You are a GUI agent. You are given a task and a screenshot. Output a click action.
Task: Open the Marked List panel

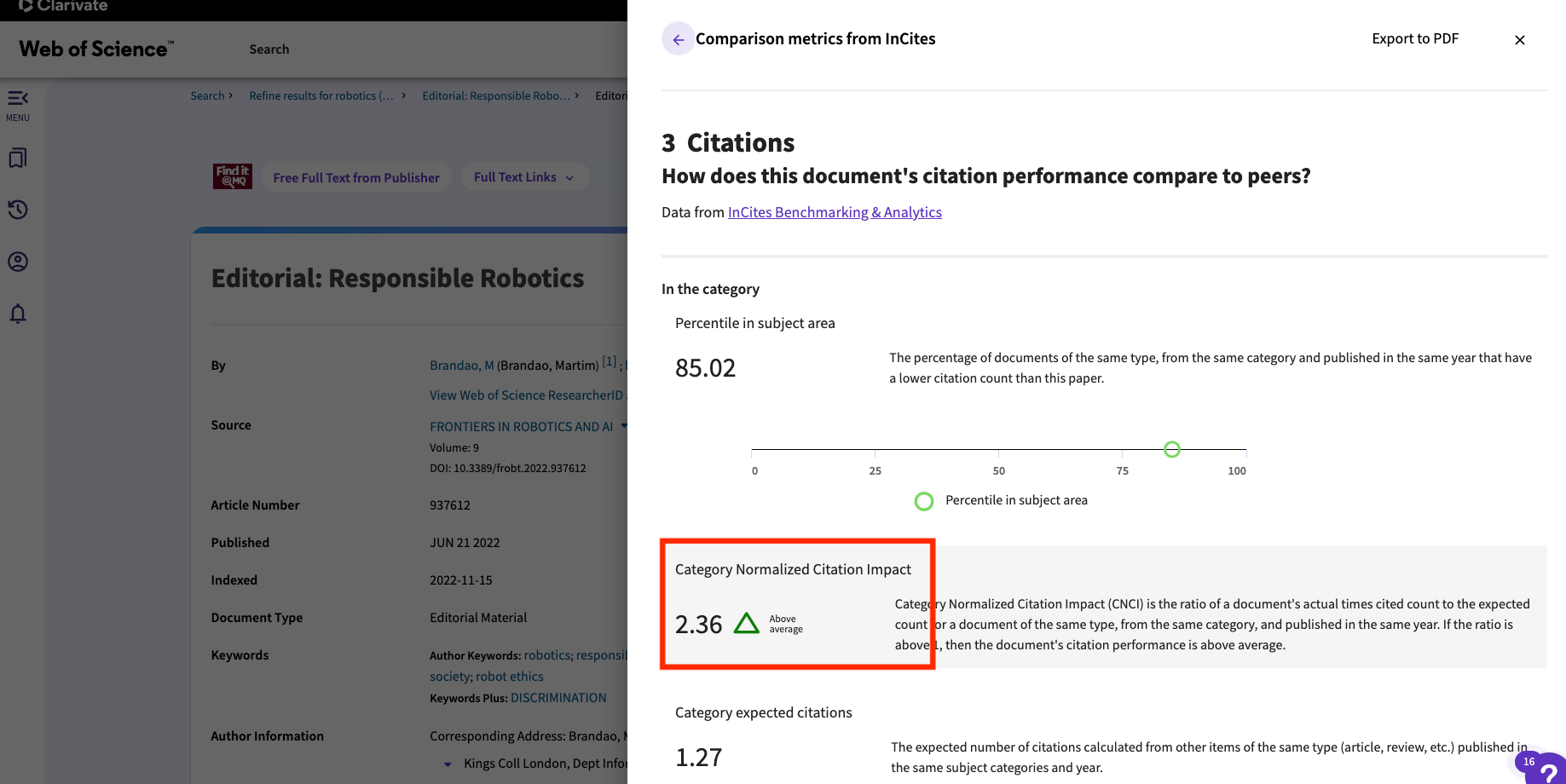click(x=17, y=158)
